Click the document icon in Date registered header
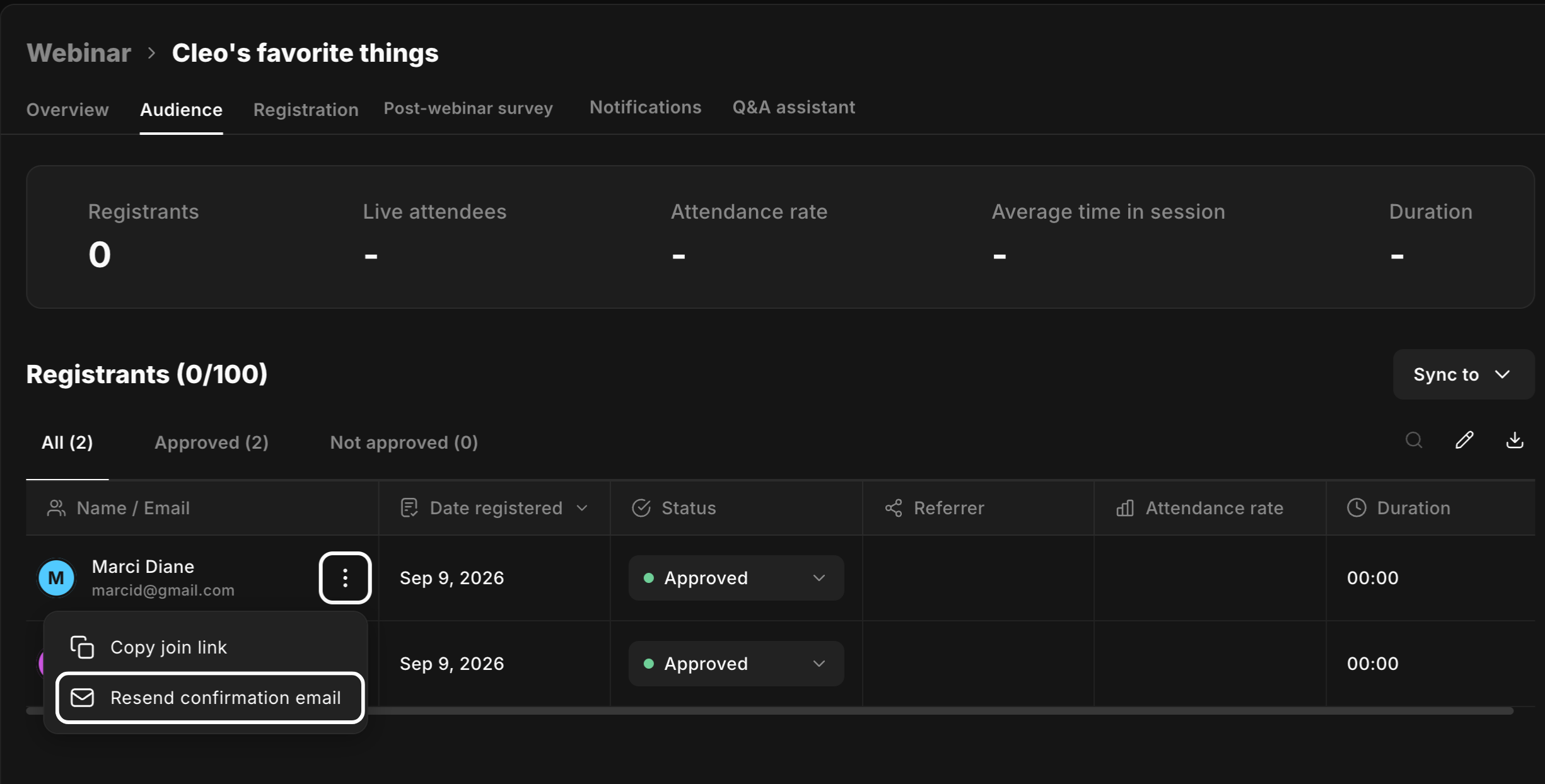 (x=409, y=508)
